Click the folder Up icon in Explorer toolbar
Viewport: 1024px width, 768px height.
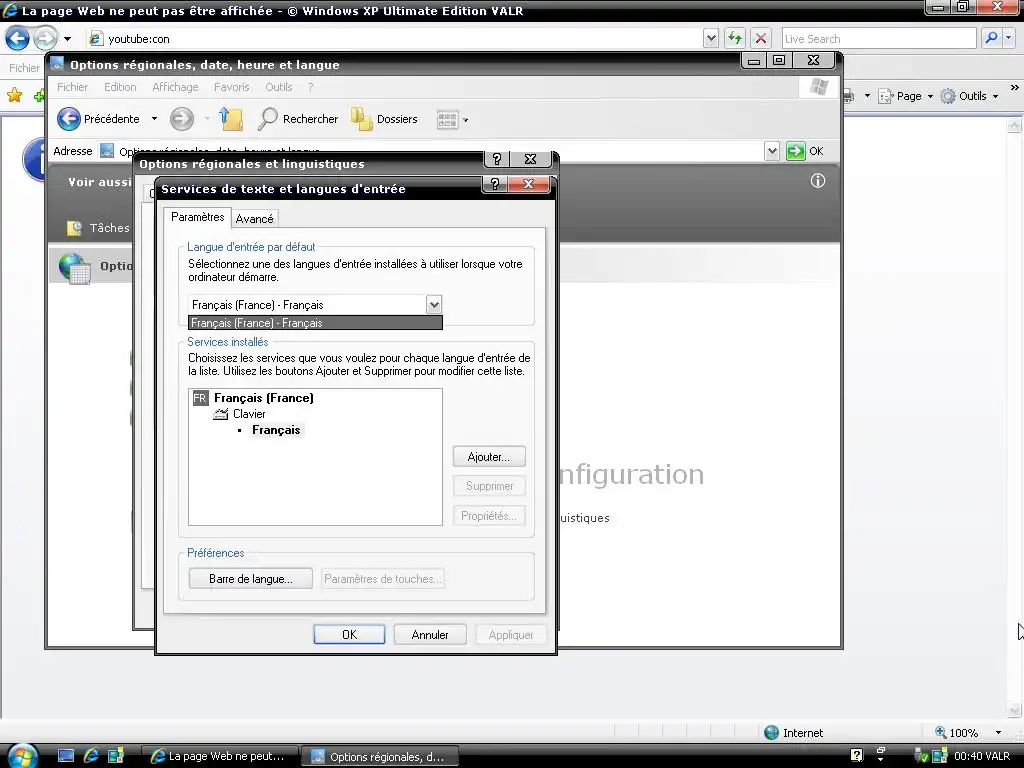231,119
